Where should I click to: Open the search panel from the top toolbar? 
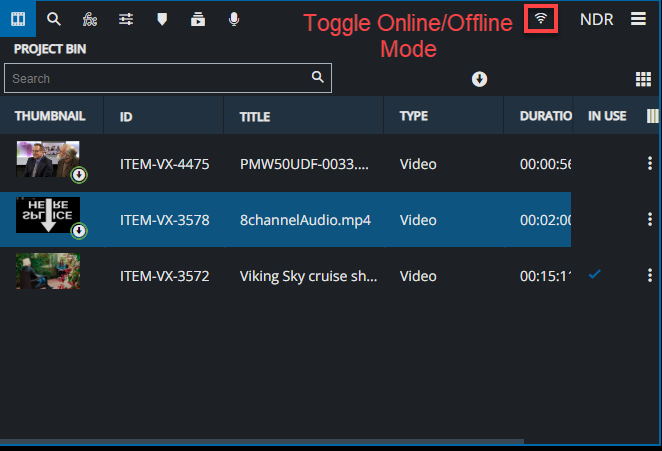[54, 18]
